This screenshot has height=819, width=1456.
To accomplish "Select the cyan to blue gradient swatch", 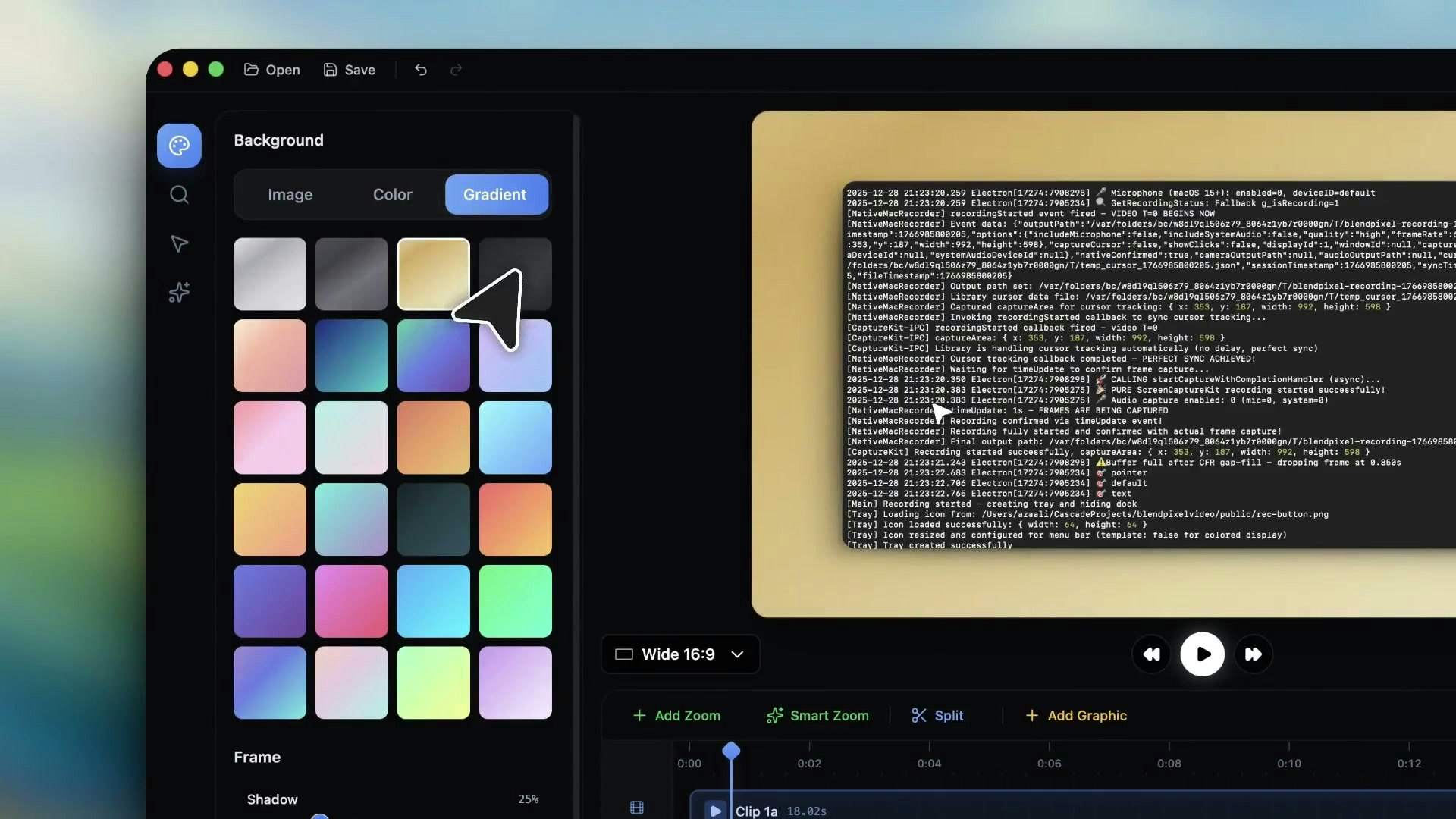I will pyautogui.click(x=516, y=438).
